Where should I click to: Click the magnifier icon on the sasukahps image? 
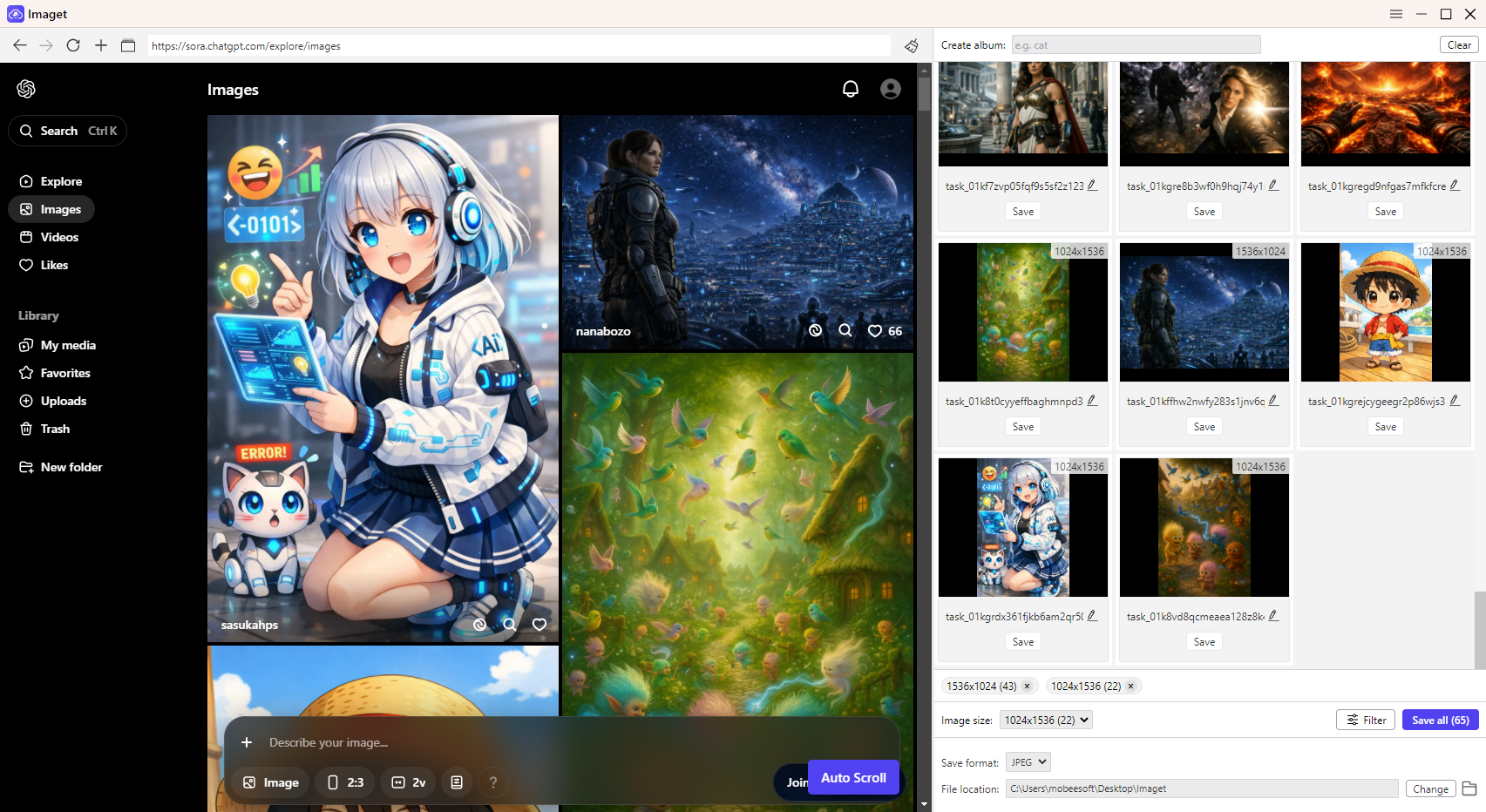click(509, 624)
